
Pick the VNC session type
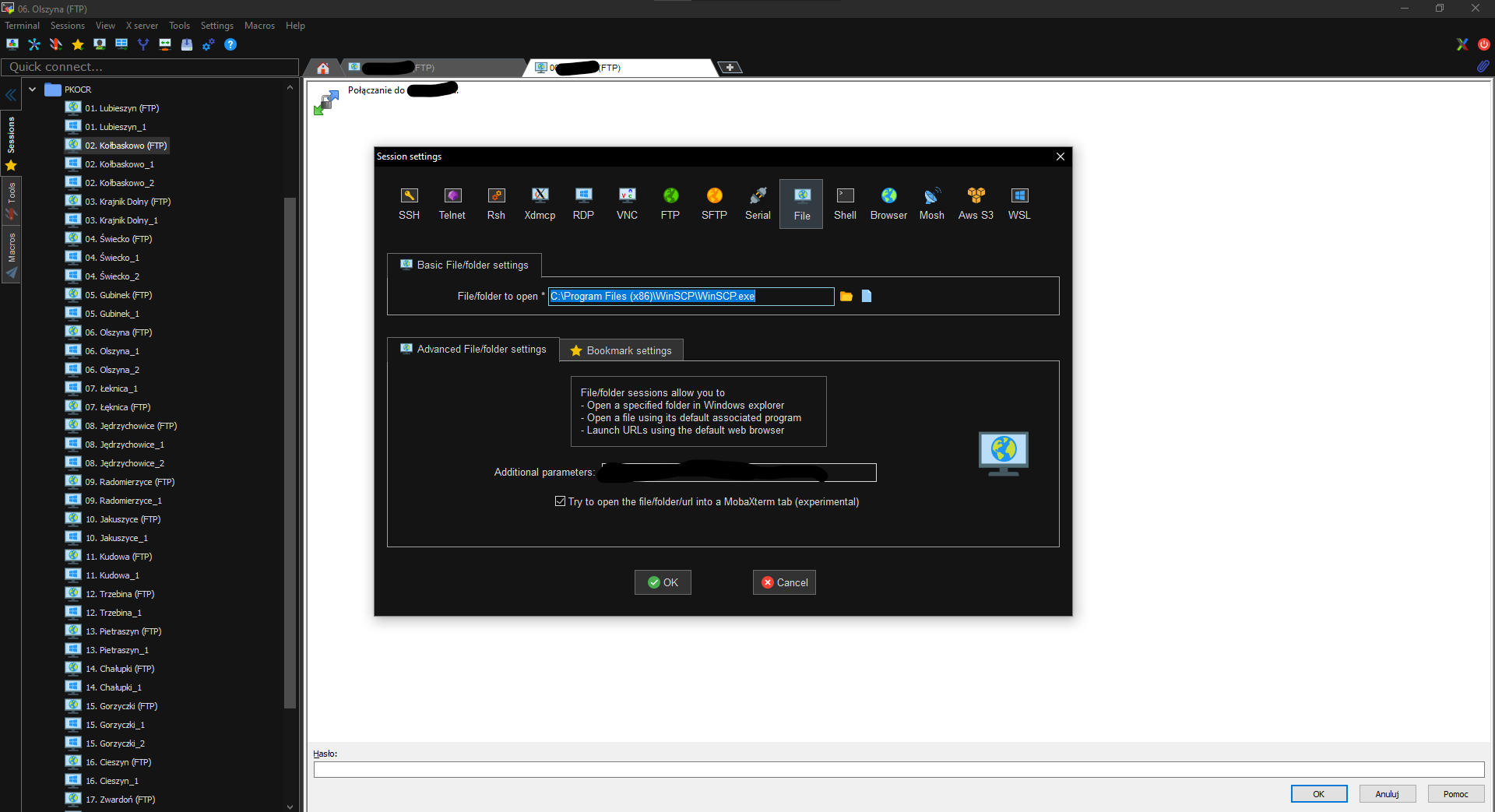click(627, 203)
